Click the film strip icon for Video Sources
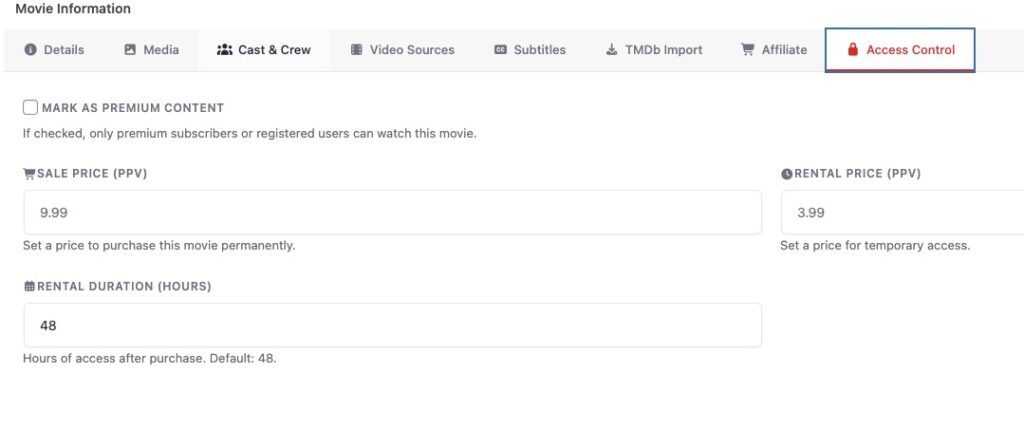Screen dimensions: 1024x428 356,50
